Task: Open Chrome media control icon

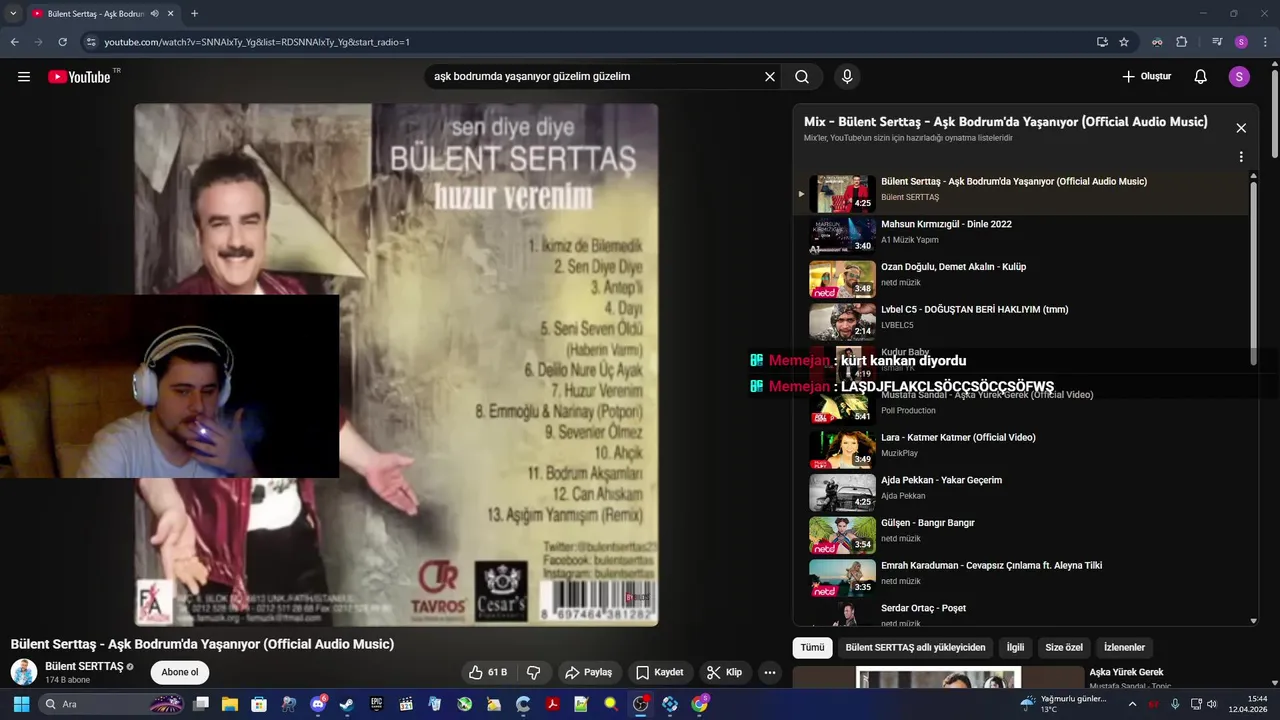Action: pos(1217,42)
